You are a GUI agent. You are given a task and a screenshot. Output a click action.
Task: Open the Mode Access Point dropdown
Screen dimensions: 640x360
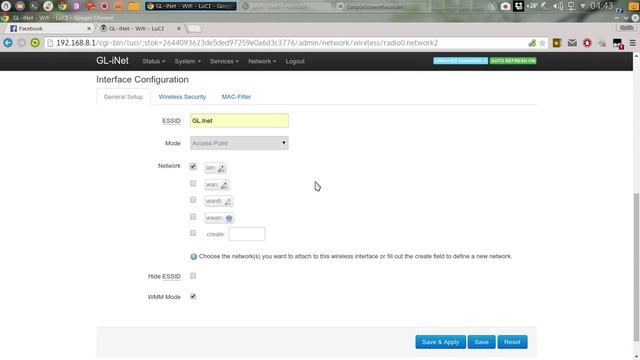pyautogui.click(x=239, y=143)
